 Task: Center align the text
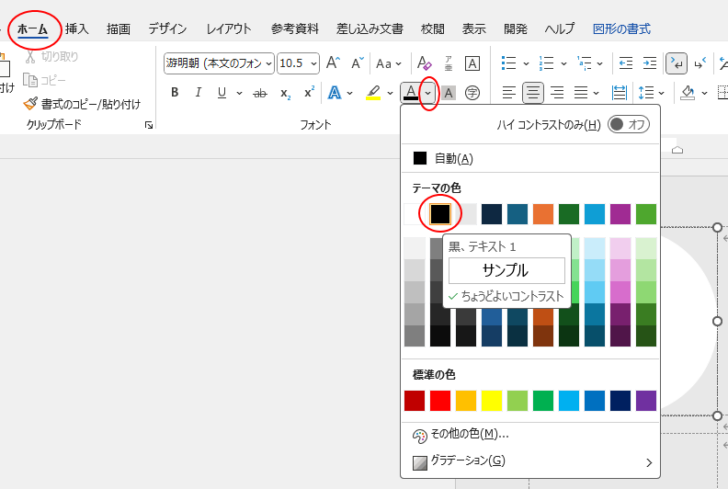click(533, 93)
